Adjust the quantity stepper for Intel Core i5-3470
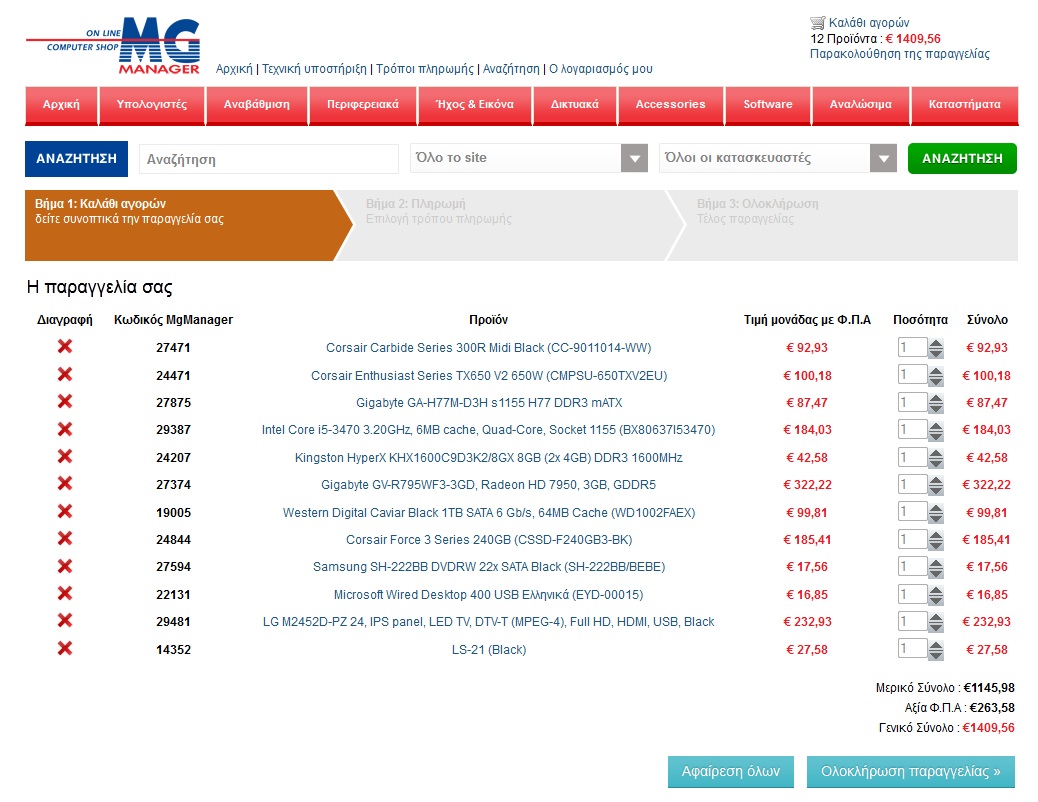 click(x=935, y=431)
